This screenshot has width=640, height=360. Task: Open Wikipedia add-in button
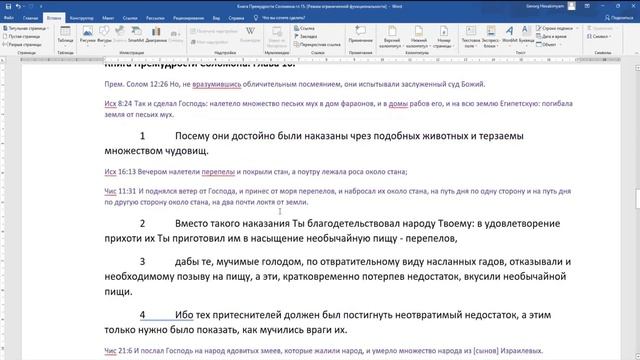click(x=250, y=34)
